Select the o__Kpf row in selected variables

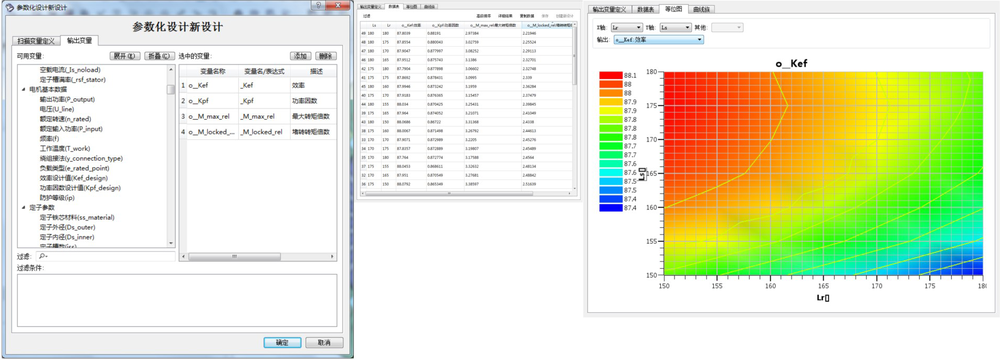257,101
